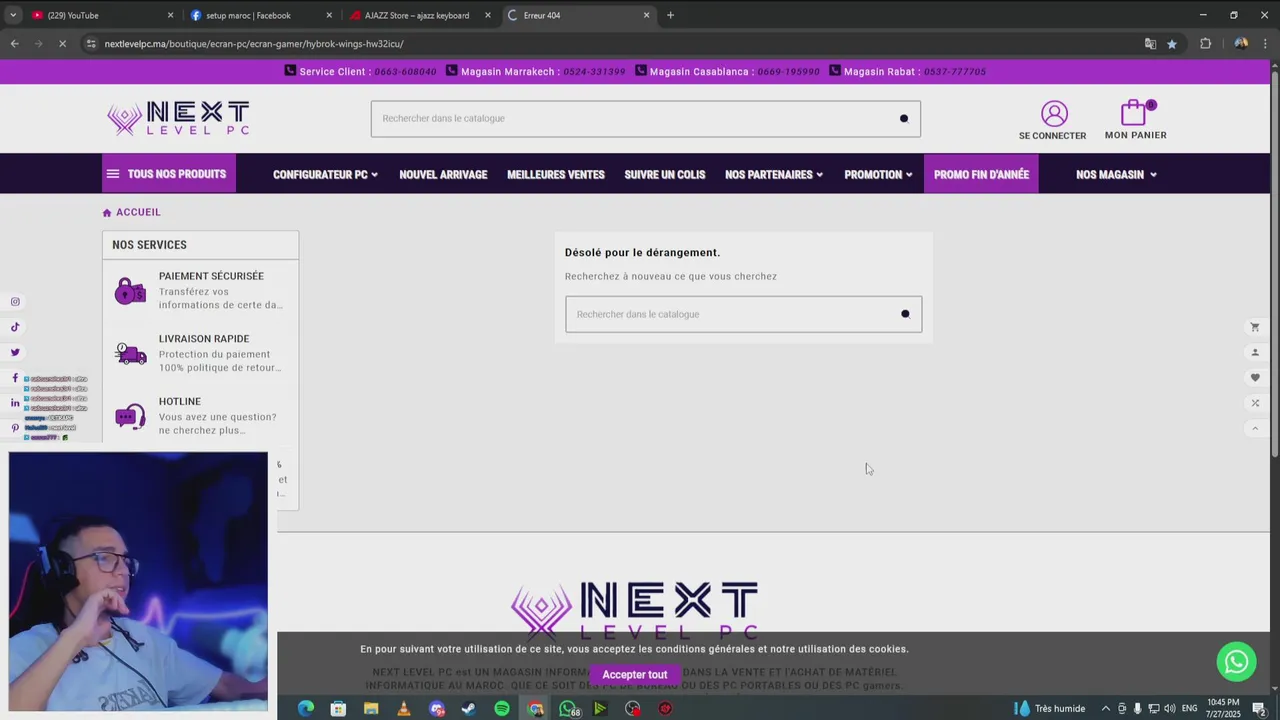This screenshot has width=1280, height=720.
Task: Open File Explorer from the taskbar
Action: point(371,709)
